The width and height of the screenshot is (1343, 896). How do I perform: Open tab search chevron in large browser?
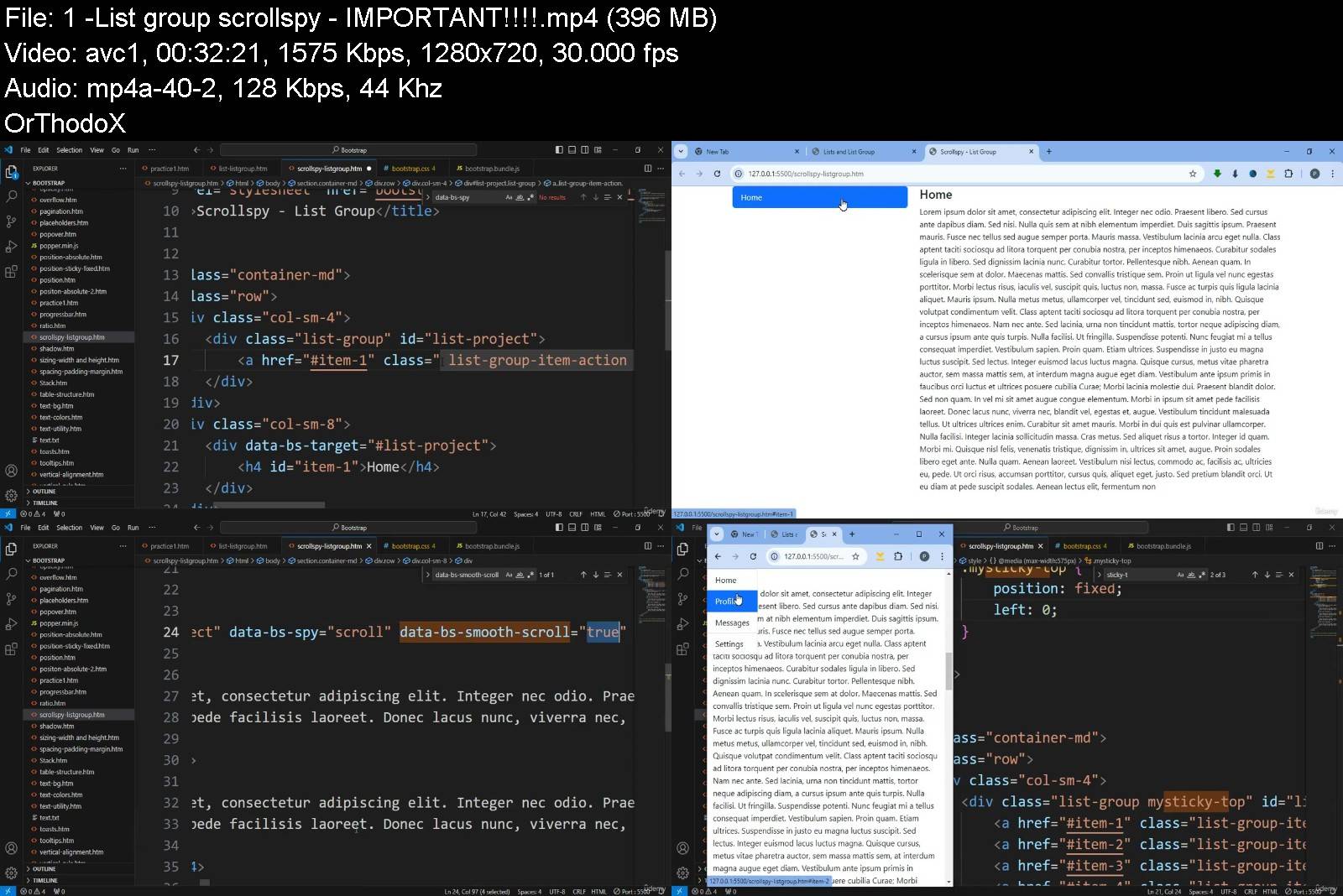(x=681, y=152)
